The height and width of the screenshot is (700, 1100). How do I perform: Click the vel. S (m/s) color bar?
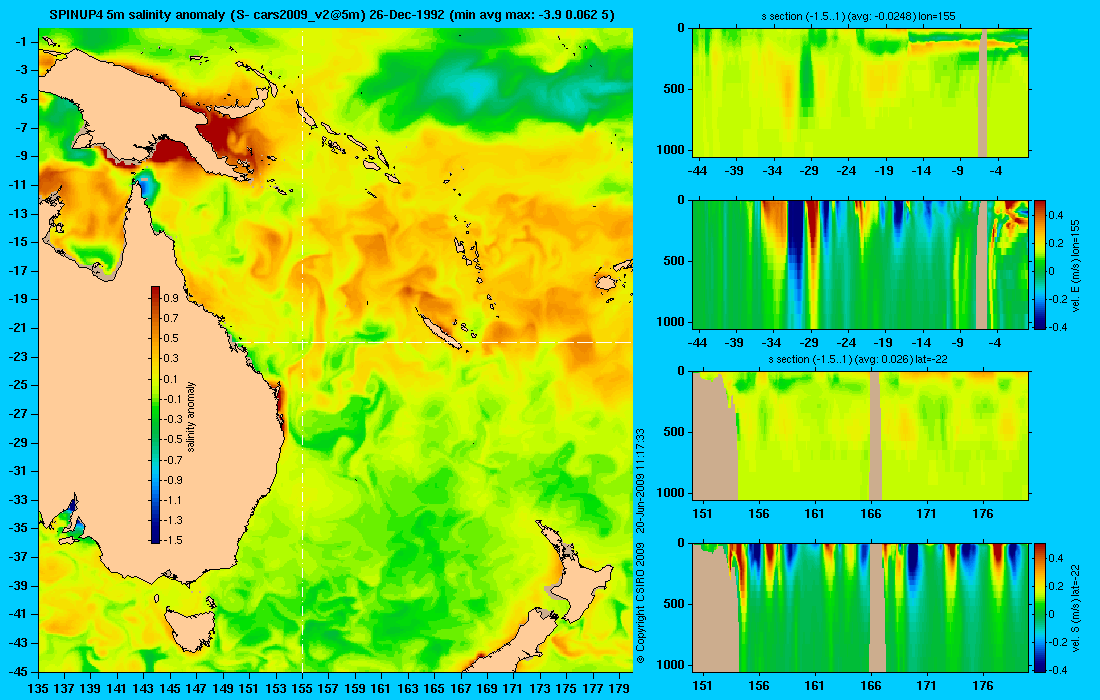[1040, 607]
